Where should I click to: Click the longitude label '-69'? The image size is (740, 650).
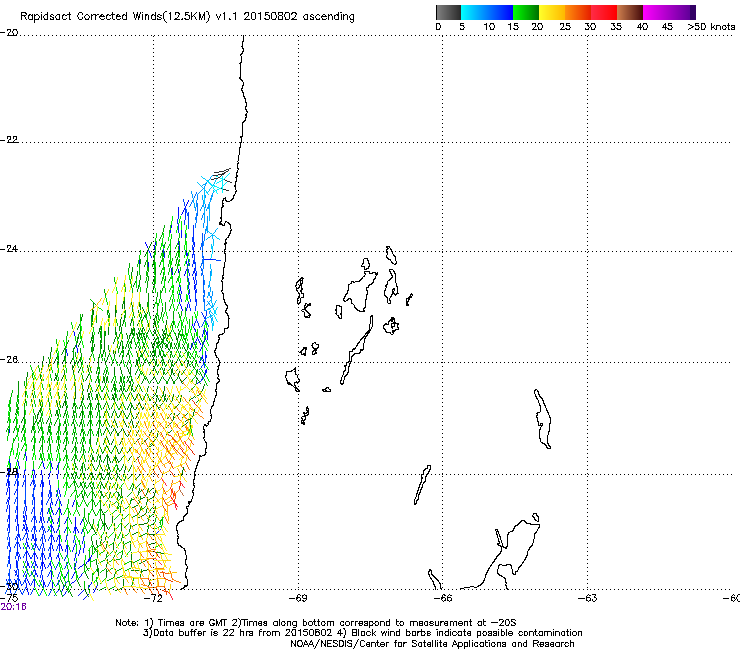pos(298,599)
